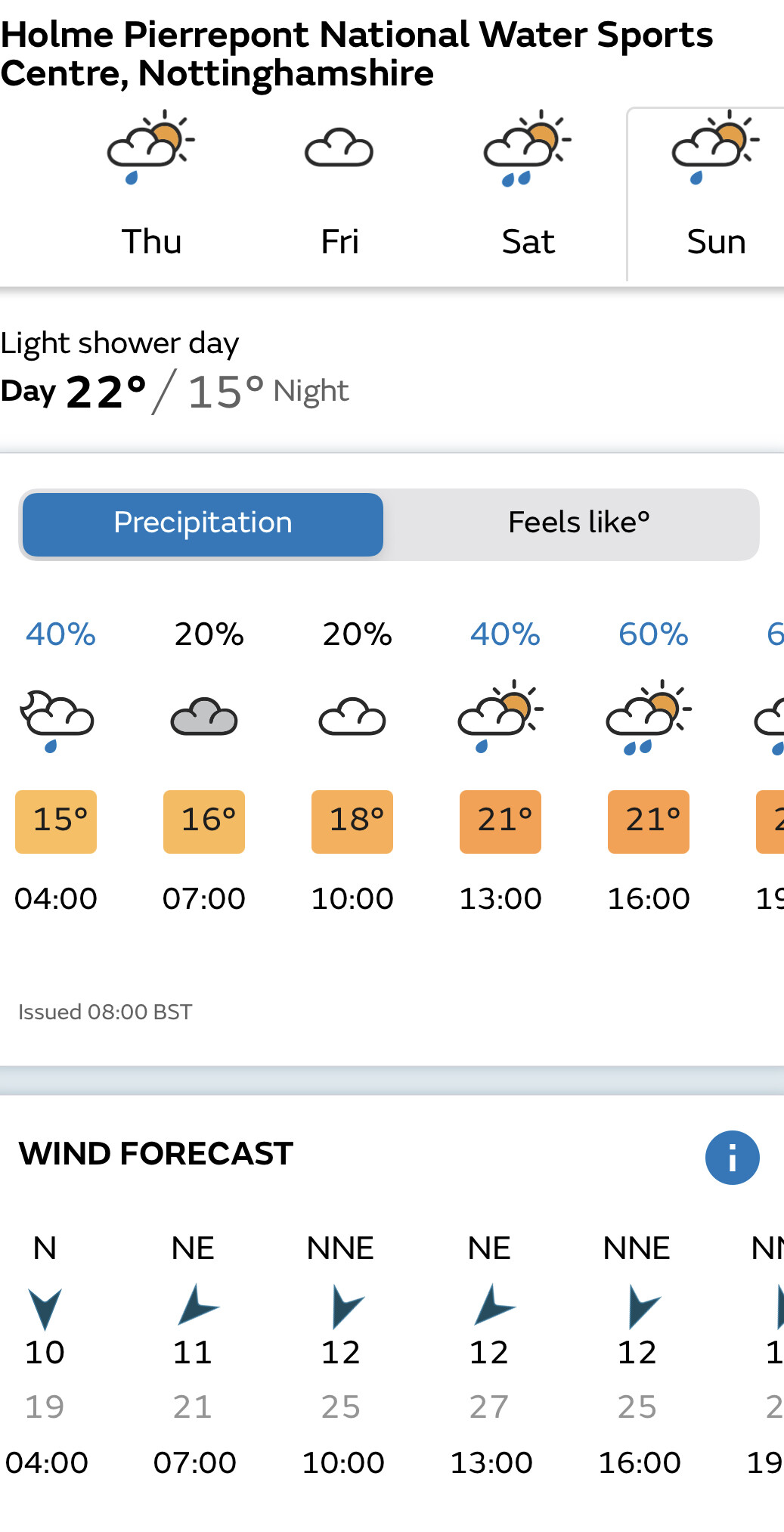Tap the 13:00 sunny shower icon

click(500, 715)
